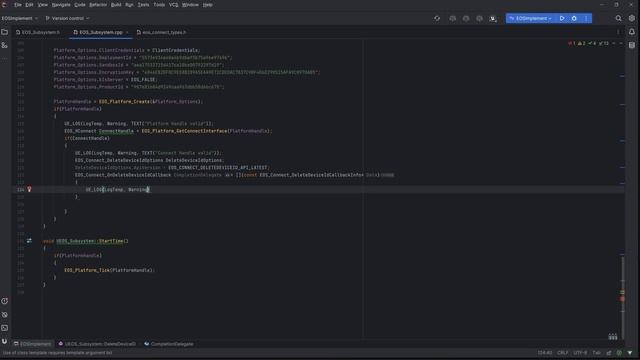The width and height of the screenshot is (640, 360).
Task: Open the Build menu
Action: coord(116,5)
